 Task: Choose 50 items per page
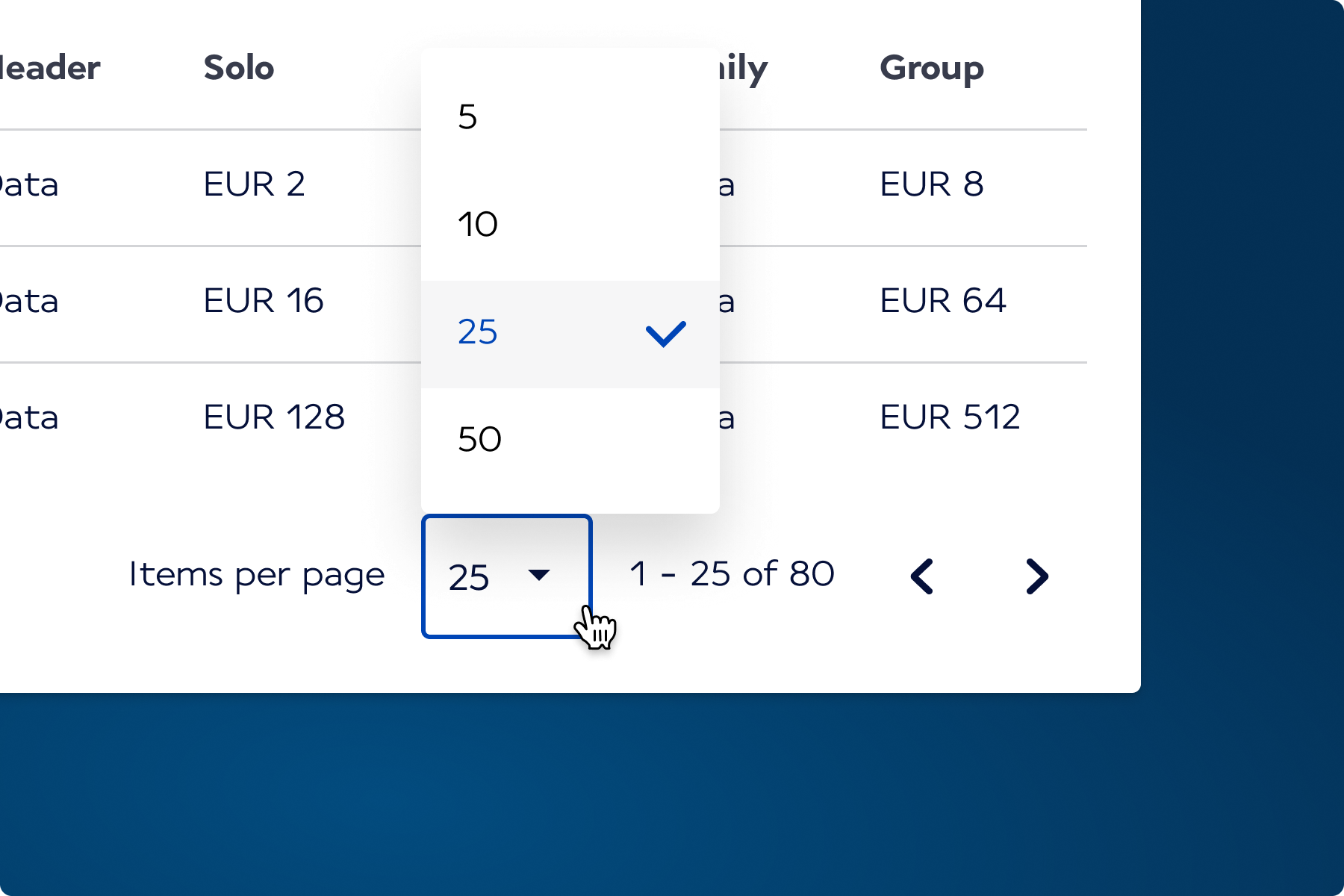(x=570, y=441)
